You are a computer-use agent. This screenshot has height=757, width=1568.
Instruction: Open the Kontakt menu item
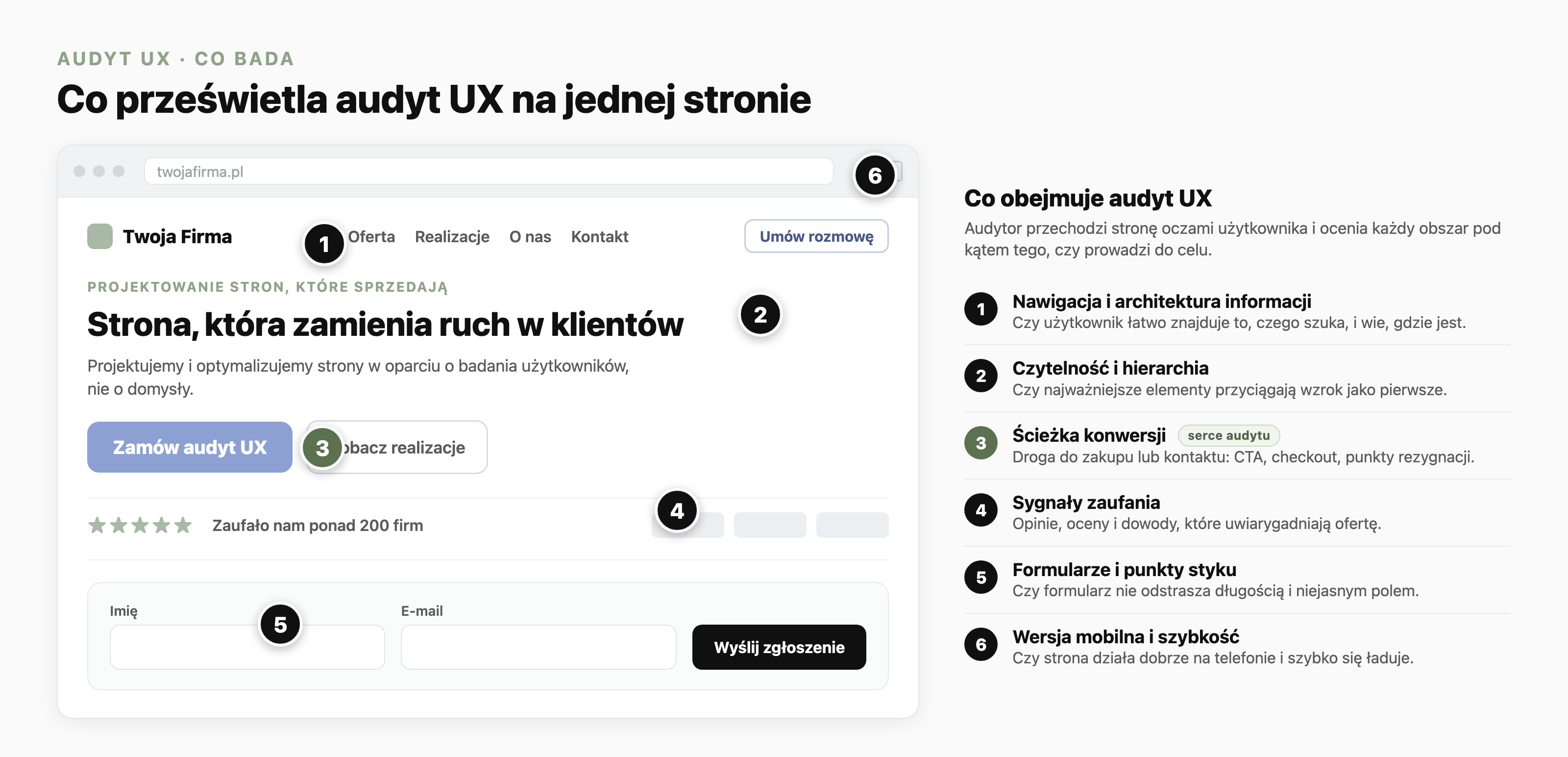600,236
